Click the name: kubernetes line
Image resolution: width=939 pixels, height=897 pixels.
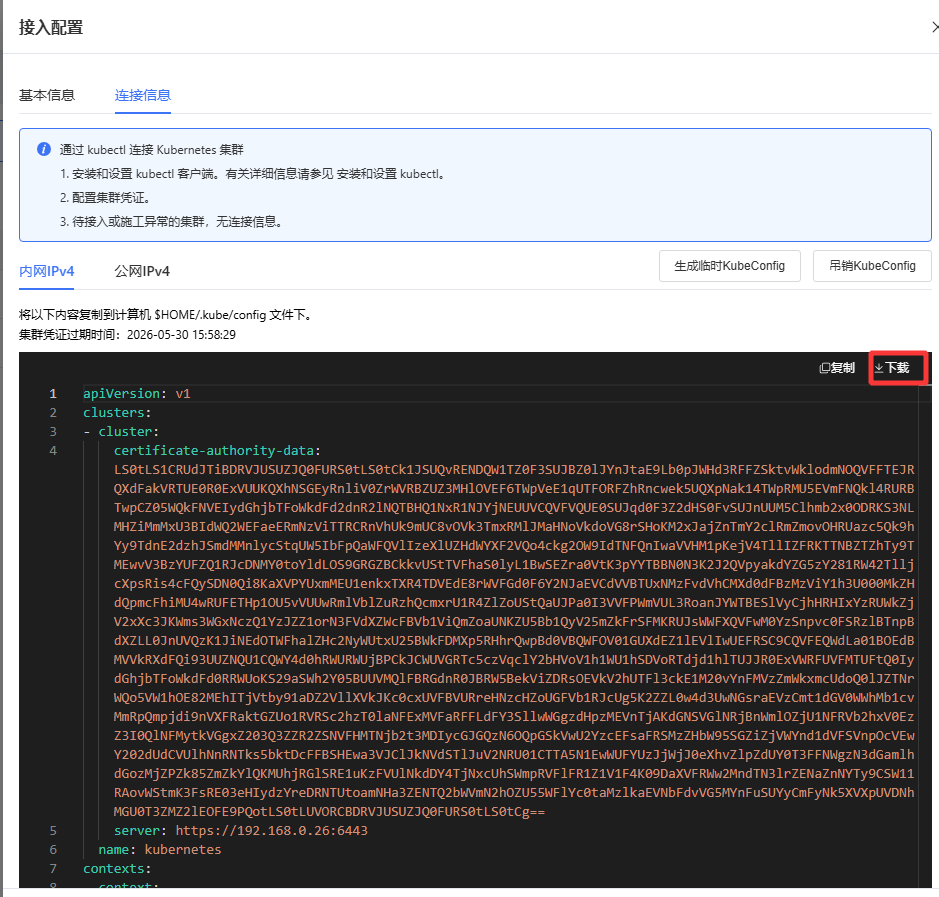pyautogui.click(x=160, y=850)
